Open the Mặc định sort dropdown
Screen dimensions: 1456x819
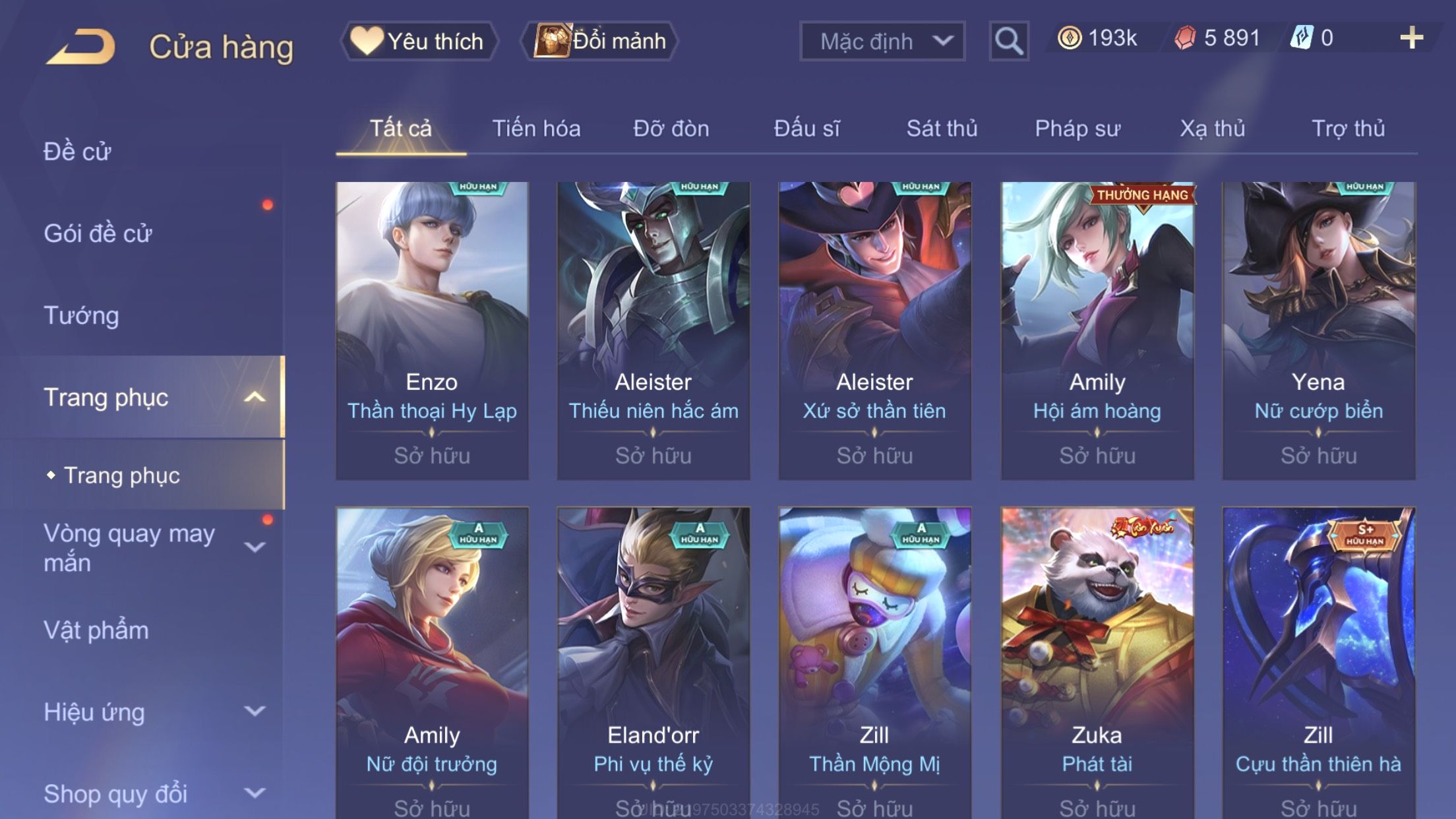[x=882, y=41]
